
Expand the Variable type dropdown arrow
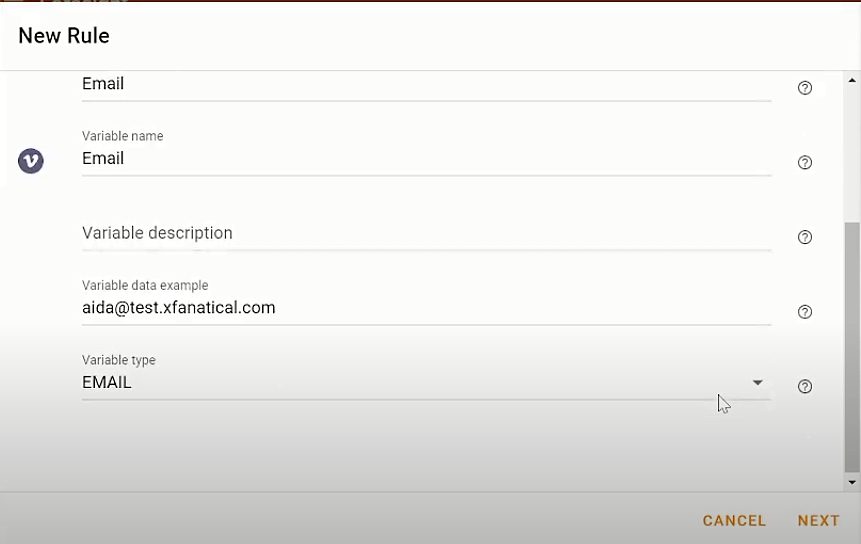pos(758,383)
